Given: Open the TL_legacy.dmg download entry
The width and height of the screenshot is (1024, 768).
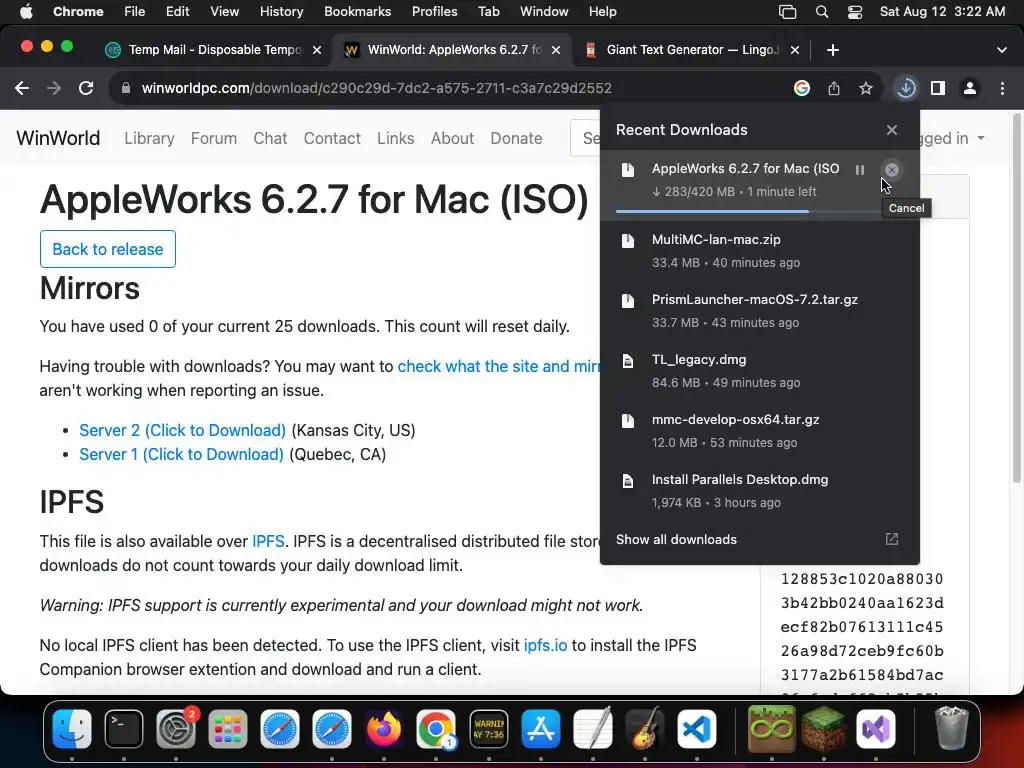Looking at the screenshot, I should pyautogui.click(x=760, y=371).
